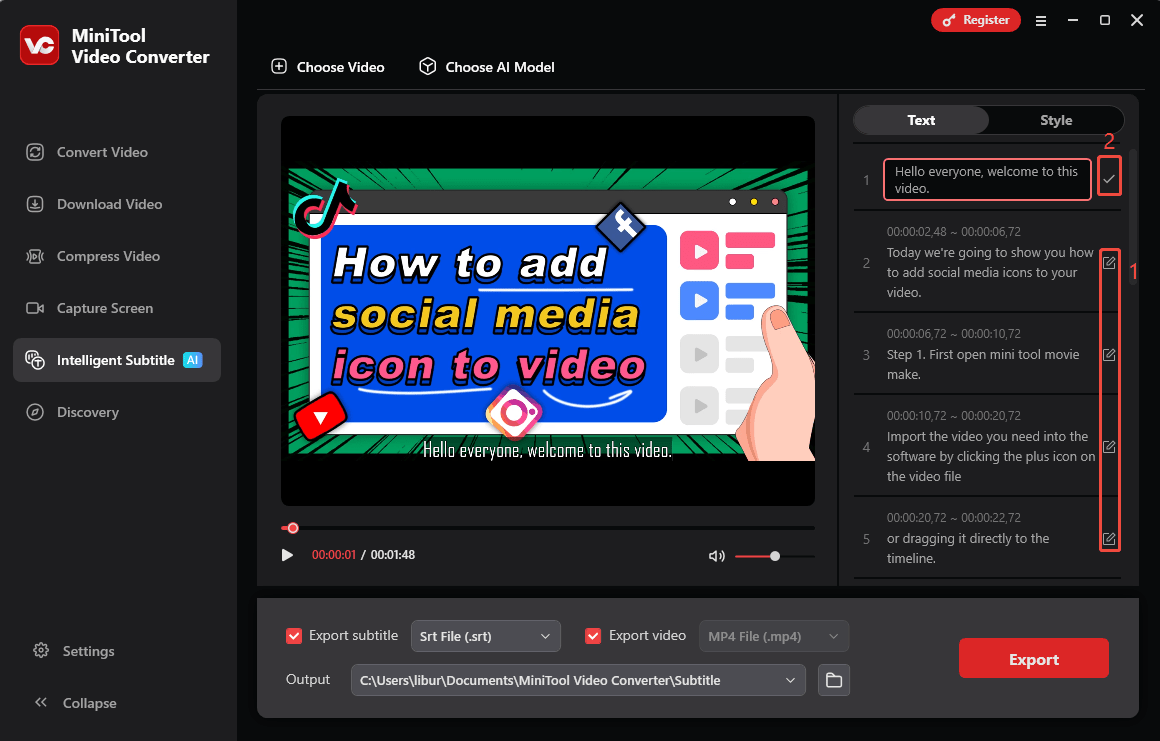Click the Compress Video sidebar icon
The width and height of the screenshot is (1160, 741).
coord(35,256)
